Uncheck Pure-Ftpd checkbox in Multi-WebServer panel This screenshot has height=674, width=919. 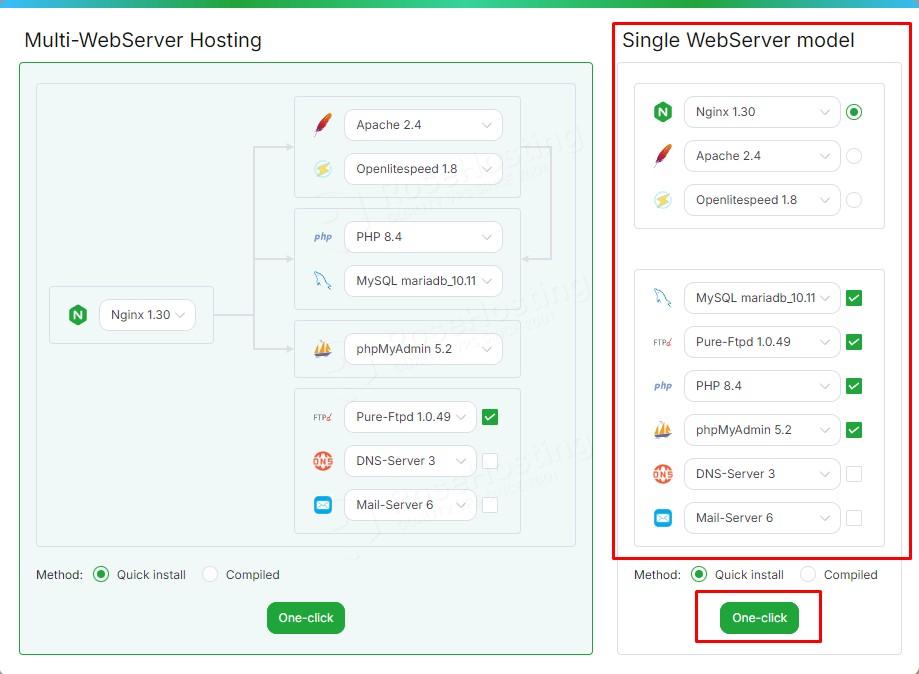(x=490, y=417)
